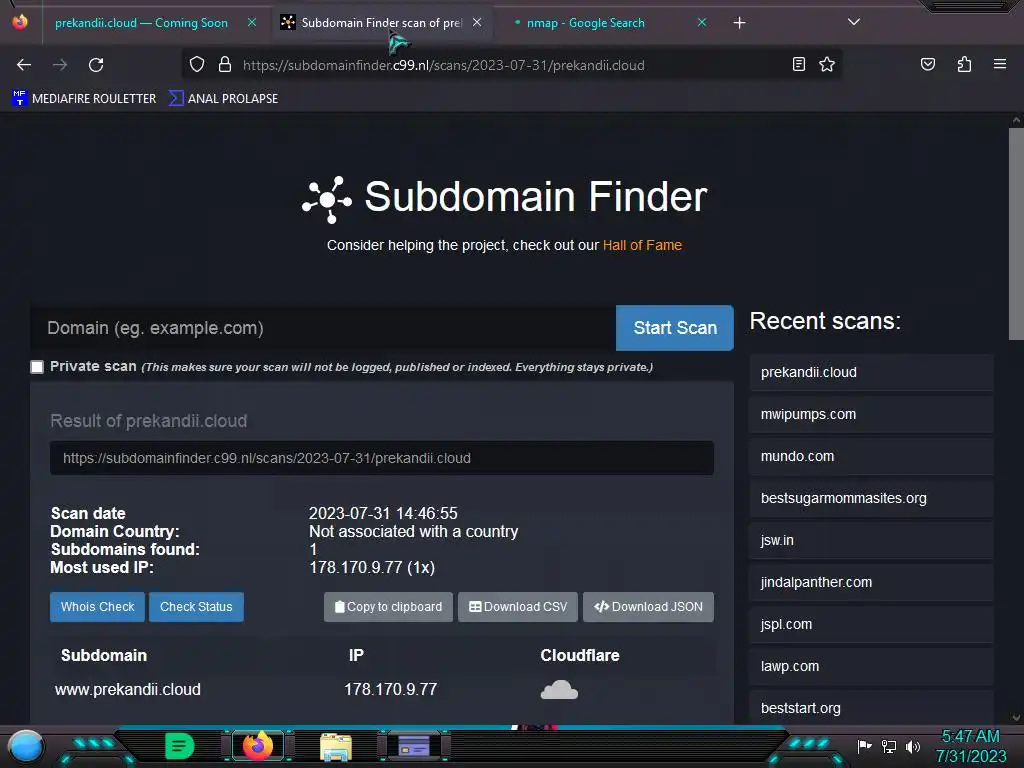Select the Subdomain Finder scan tab
The image size is (1024, 768).
tap(381, 23)
